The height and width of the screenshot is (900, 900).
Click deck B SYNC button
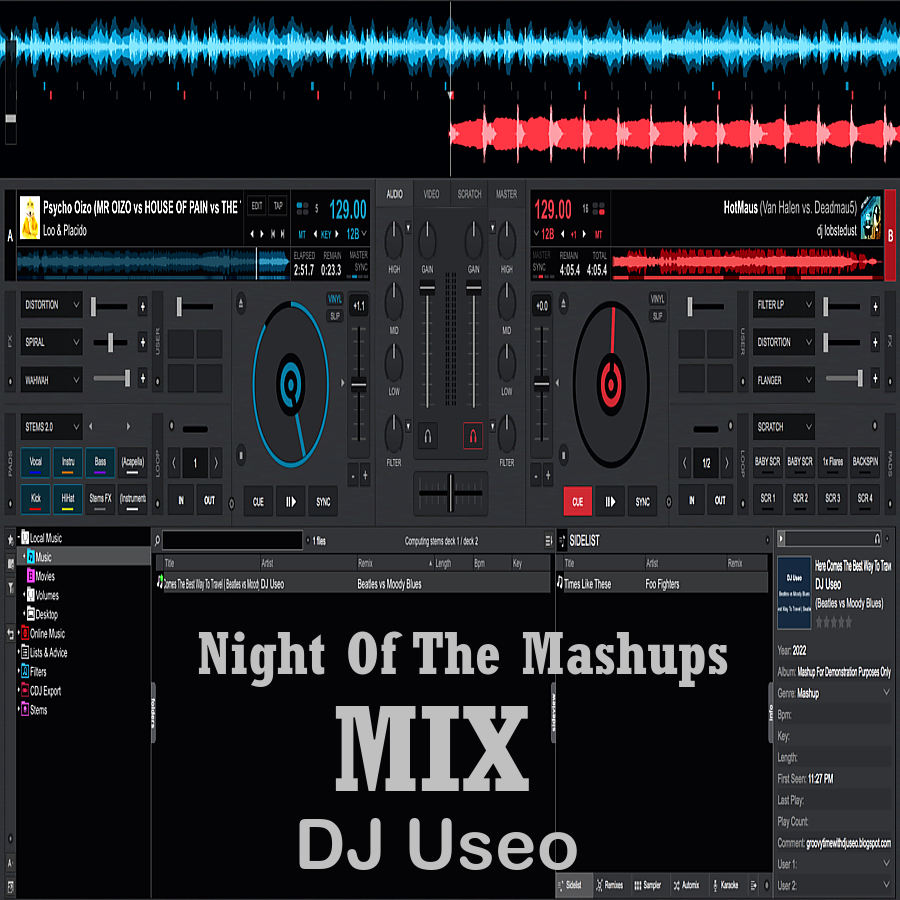pyautogui.click(x=642, y=501)
